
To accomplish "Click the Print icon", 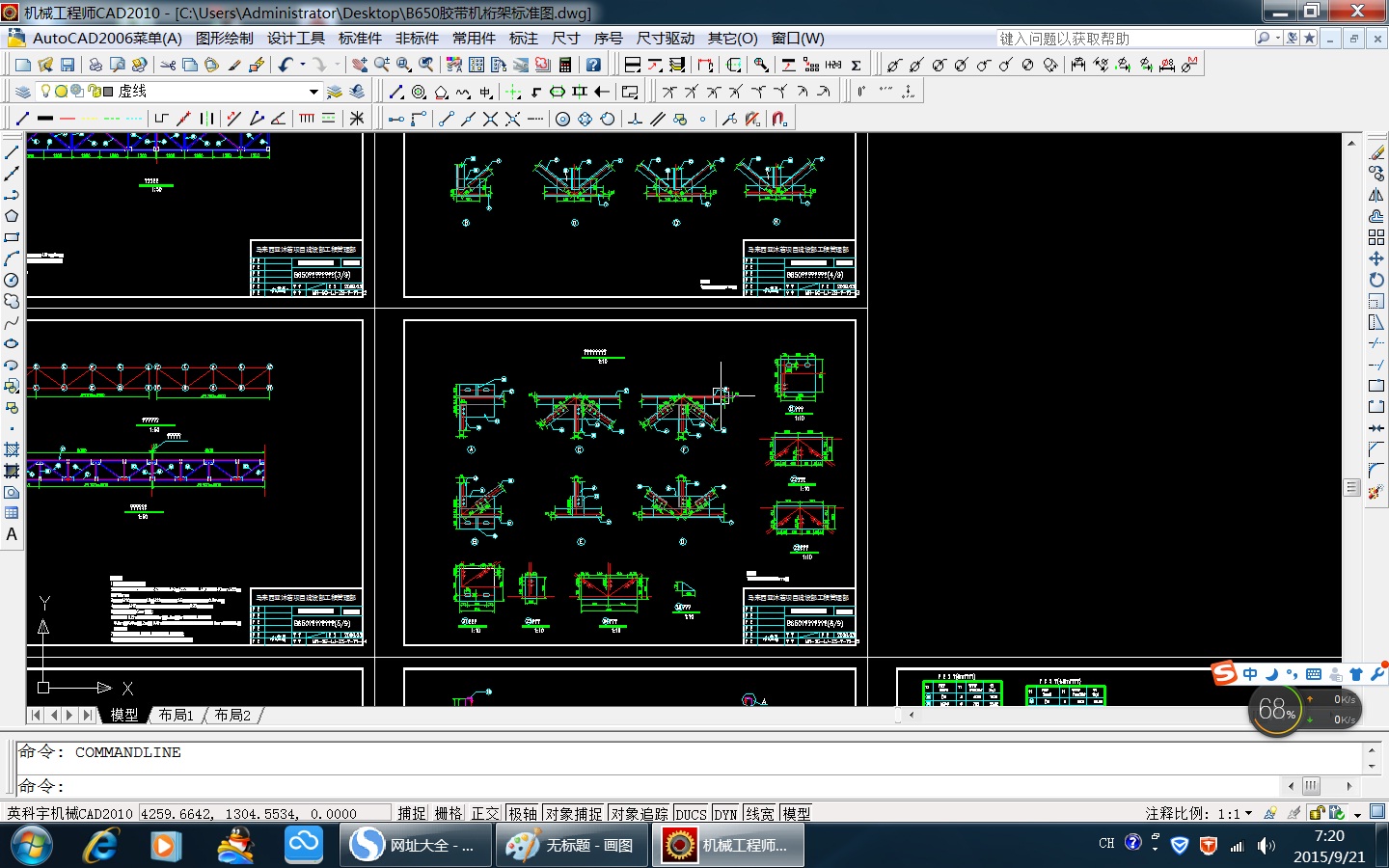I will (95, 65).
